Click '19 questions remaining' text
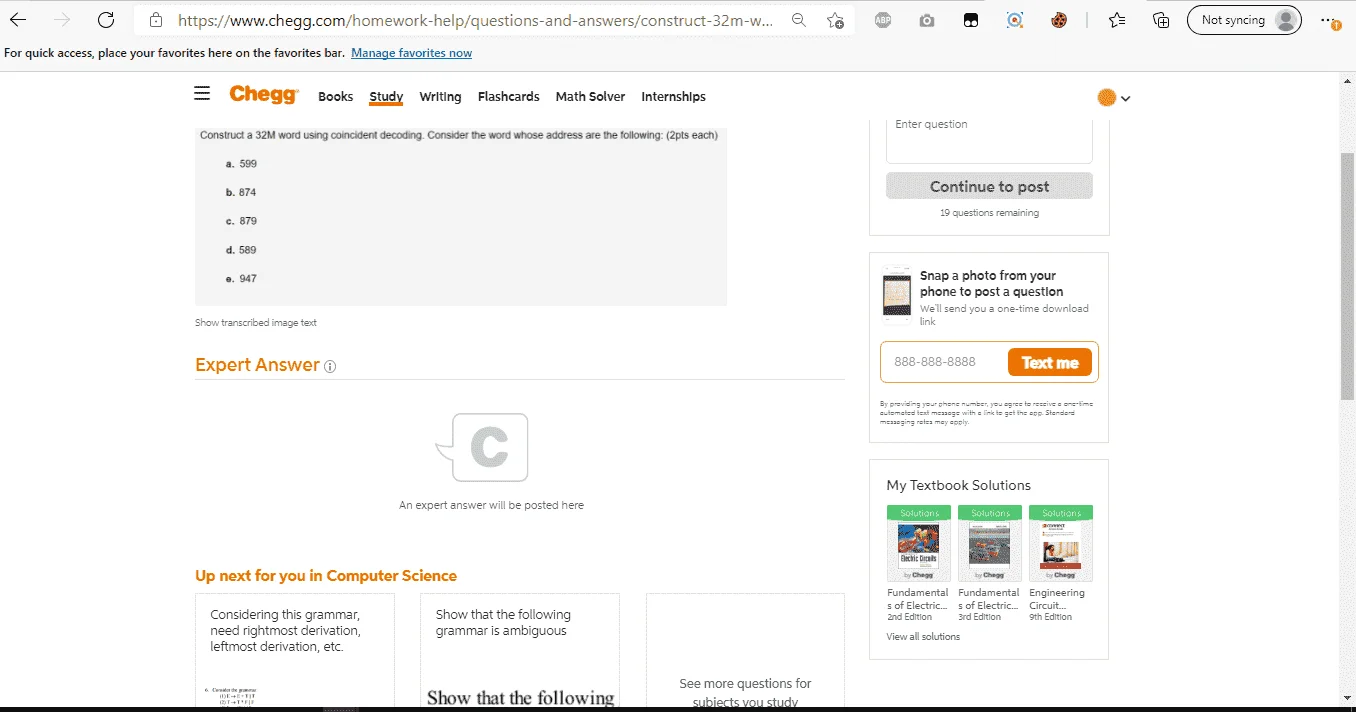 pos(989,213)
